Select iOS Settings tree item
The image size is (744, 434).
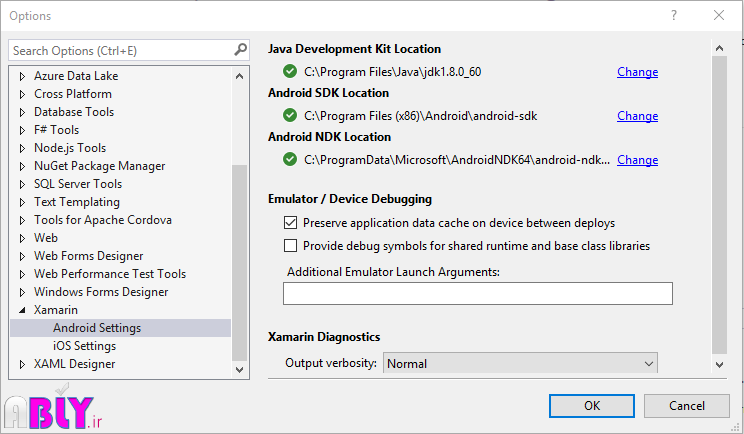84,346
